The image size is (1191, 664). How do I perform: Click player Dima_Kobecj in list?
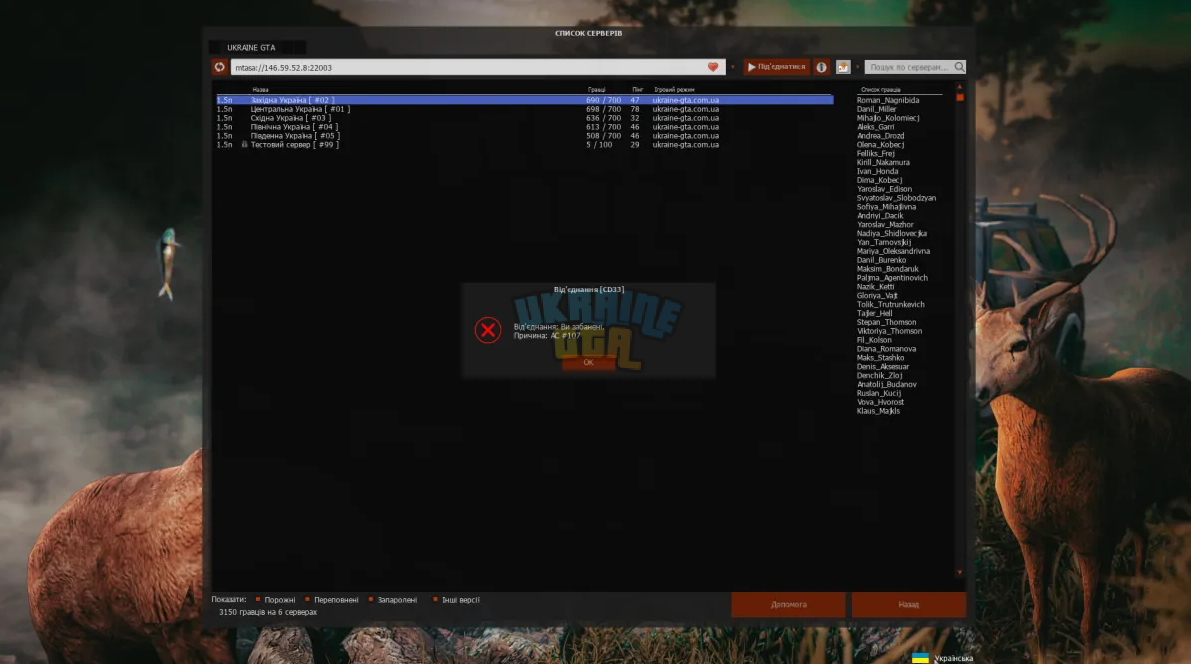point(880,180)
